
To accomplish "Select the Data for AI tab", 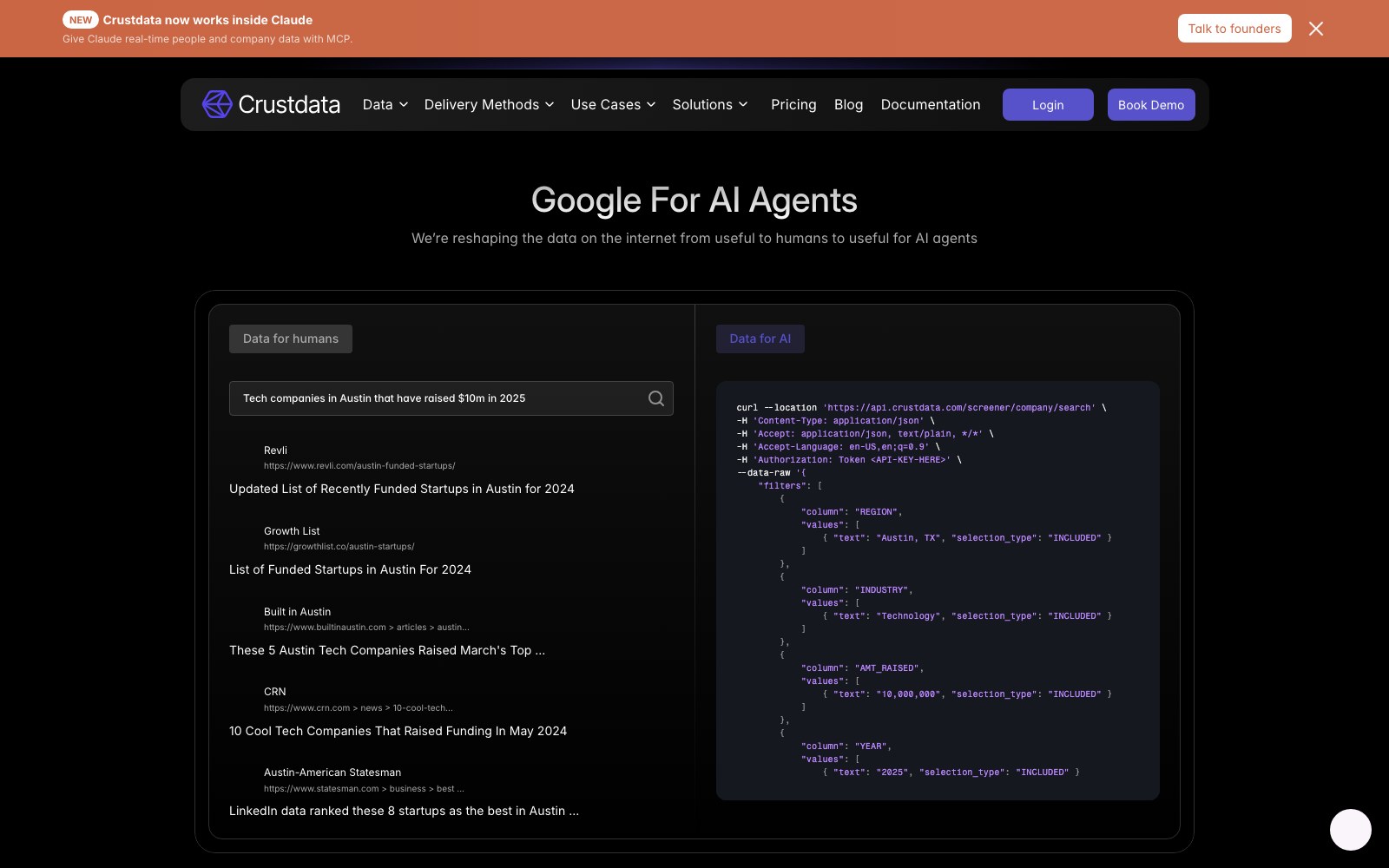I will (x=760, y=339).
